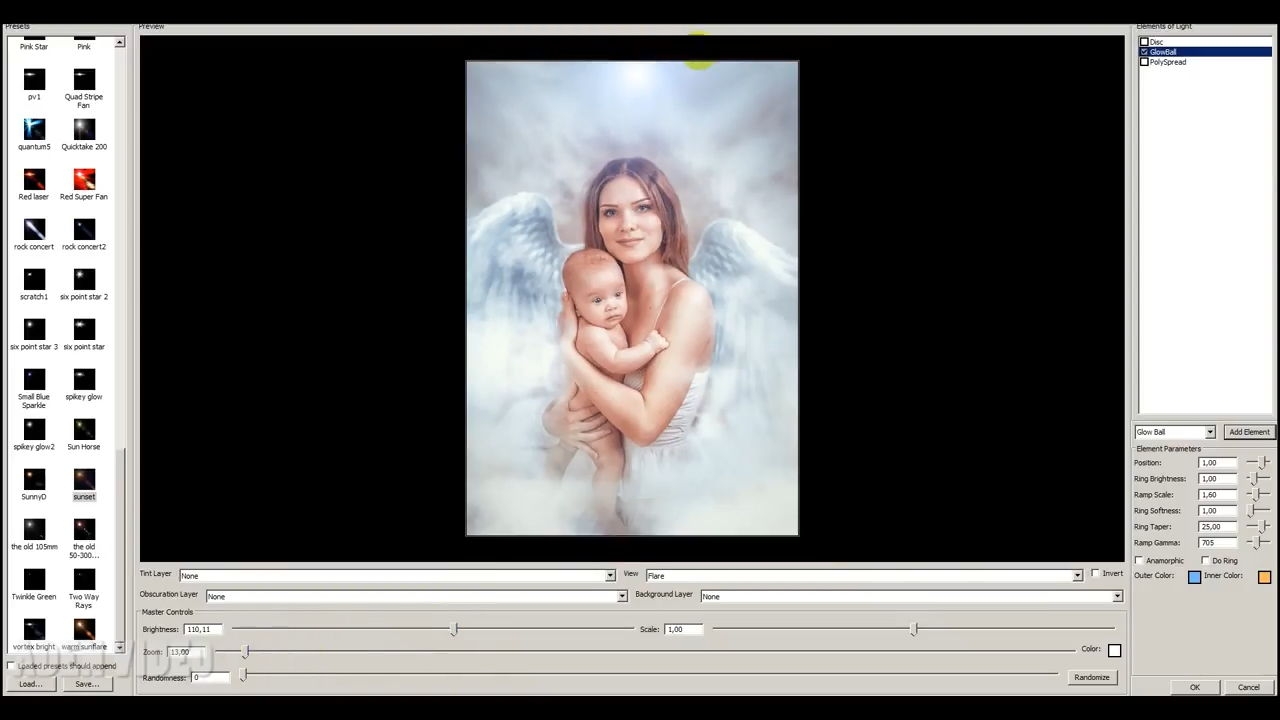Viewport: 1280px width, 720px height.
Task: Click the Brightness slider handle
Action: 454,629
